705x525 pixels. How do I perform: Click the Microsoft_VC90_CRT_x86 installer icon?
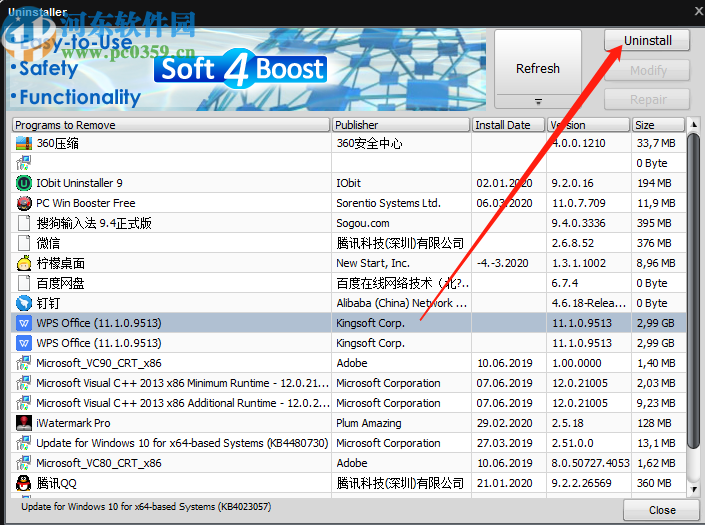[24, 363]
